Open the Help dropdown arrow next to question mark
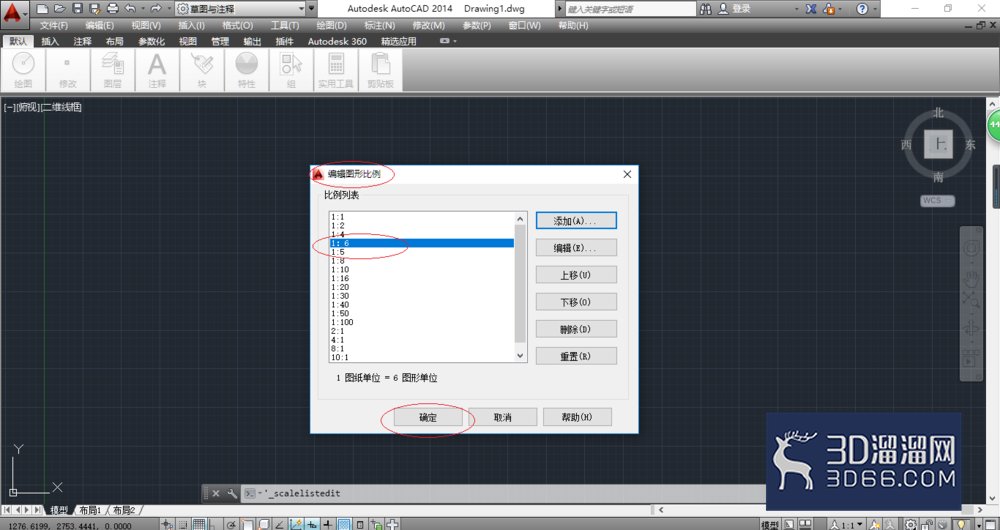The image size is (1000, 530). (874, 9)
